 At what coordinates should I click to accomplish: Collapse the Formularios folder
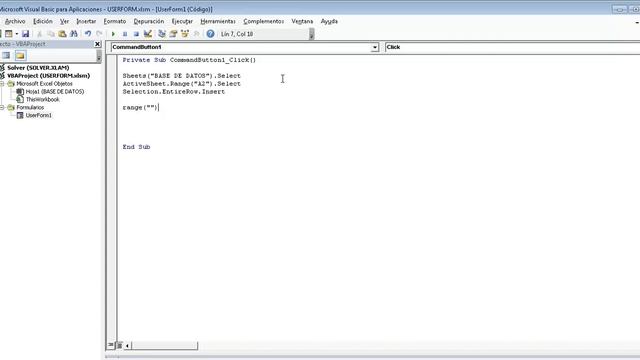(2, 107)
